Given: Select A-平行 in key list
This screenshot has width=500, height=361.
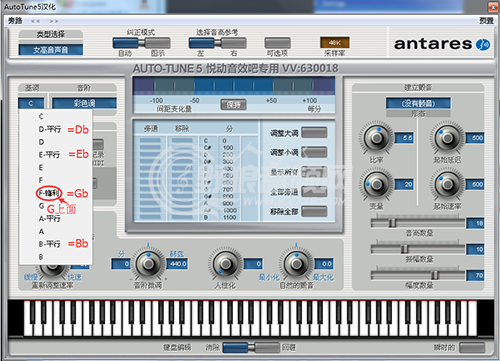Looking at the screenshot, I should [x=49, y=219].
